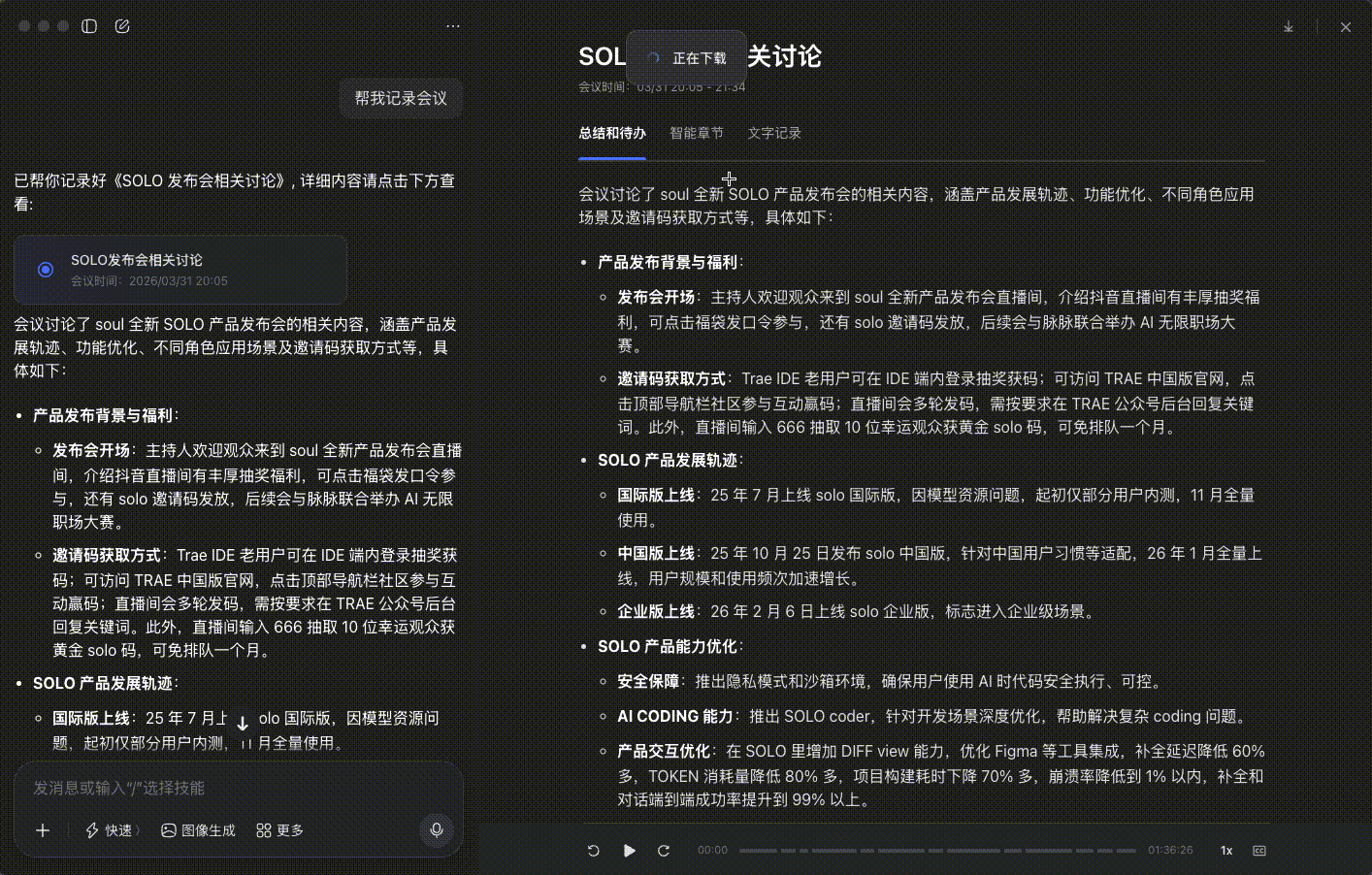Switch to the 智能章节 tab
Screen dimensions: 1372x875
[697, 133]
